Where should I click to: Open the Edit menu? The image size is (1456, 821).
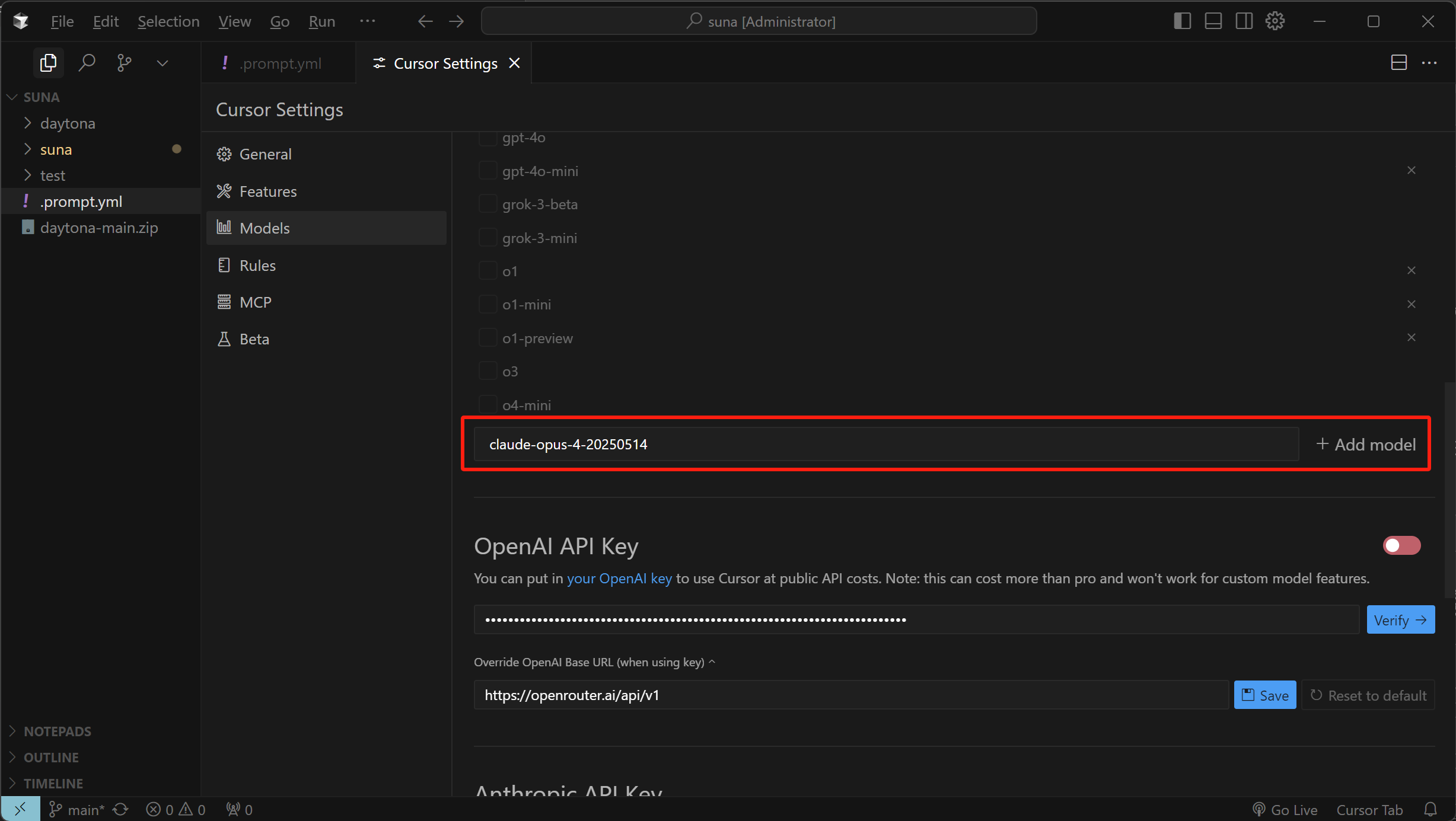(106, 21)
